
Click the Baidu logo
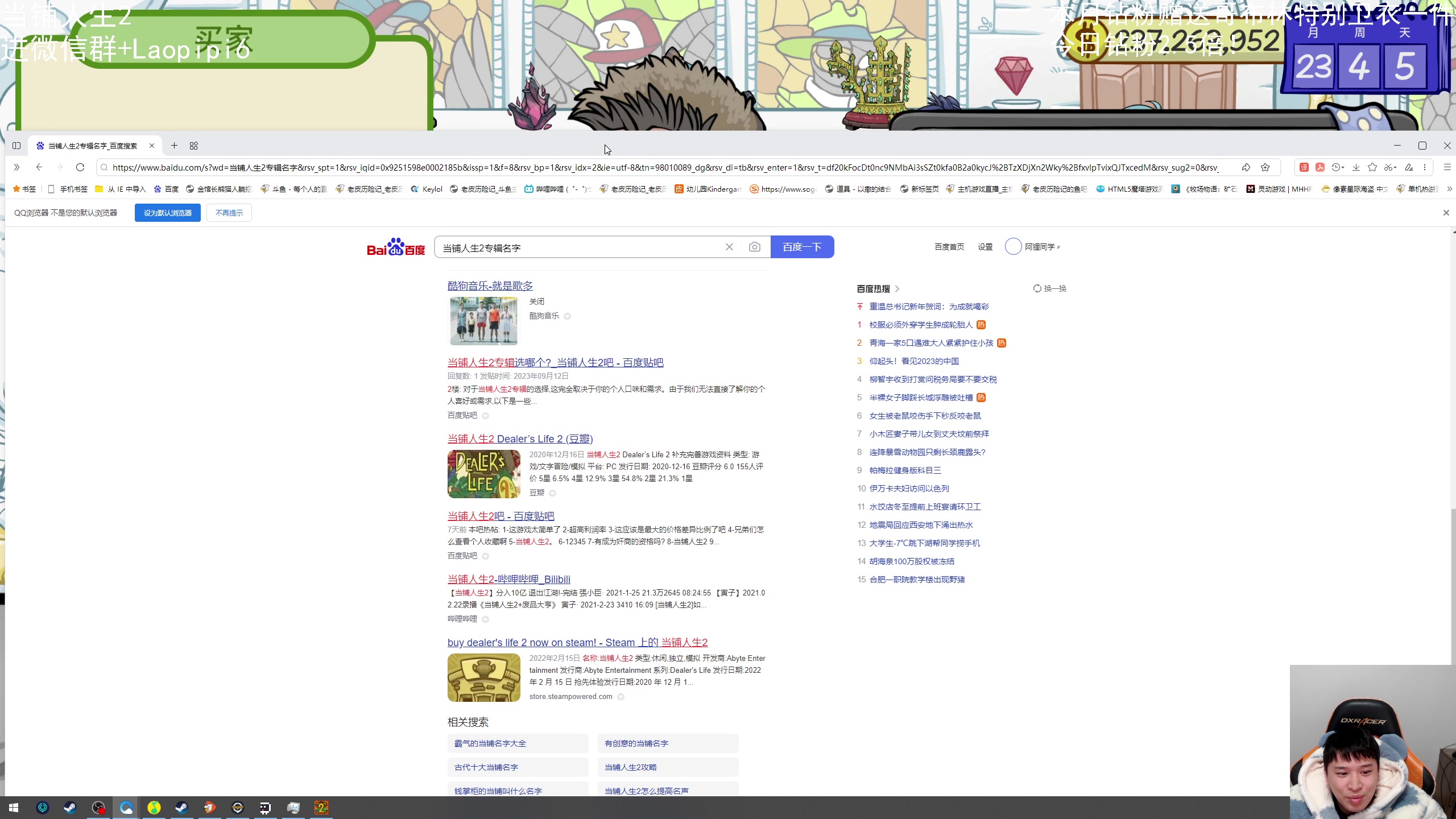pos(396,247)
